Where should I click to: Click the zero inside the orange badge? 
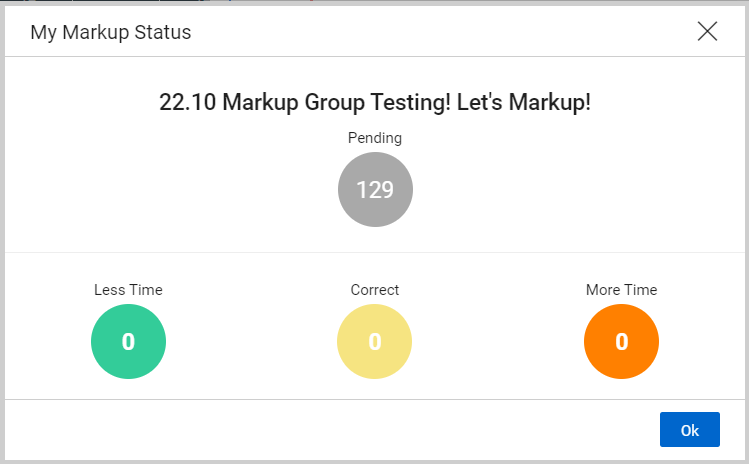point(621,342)
